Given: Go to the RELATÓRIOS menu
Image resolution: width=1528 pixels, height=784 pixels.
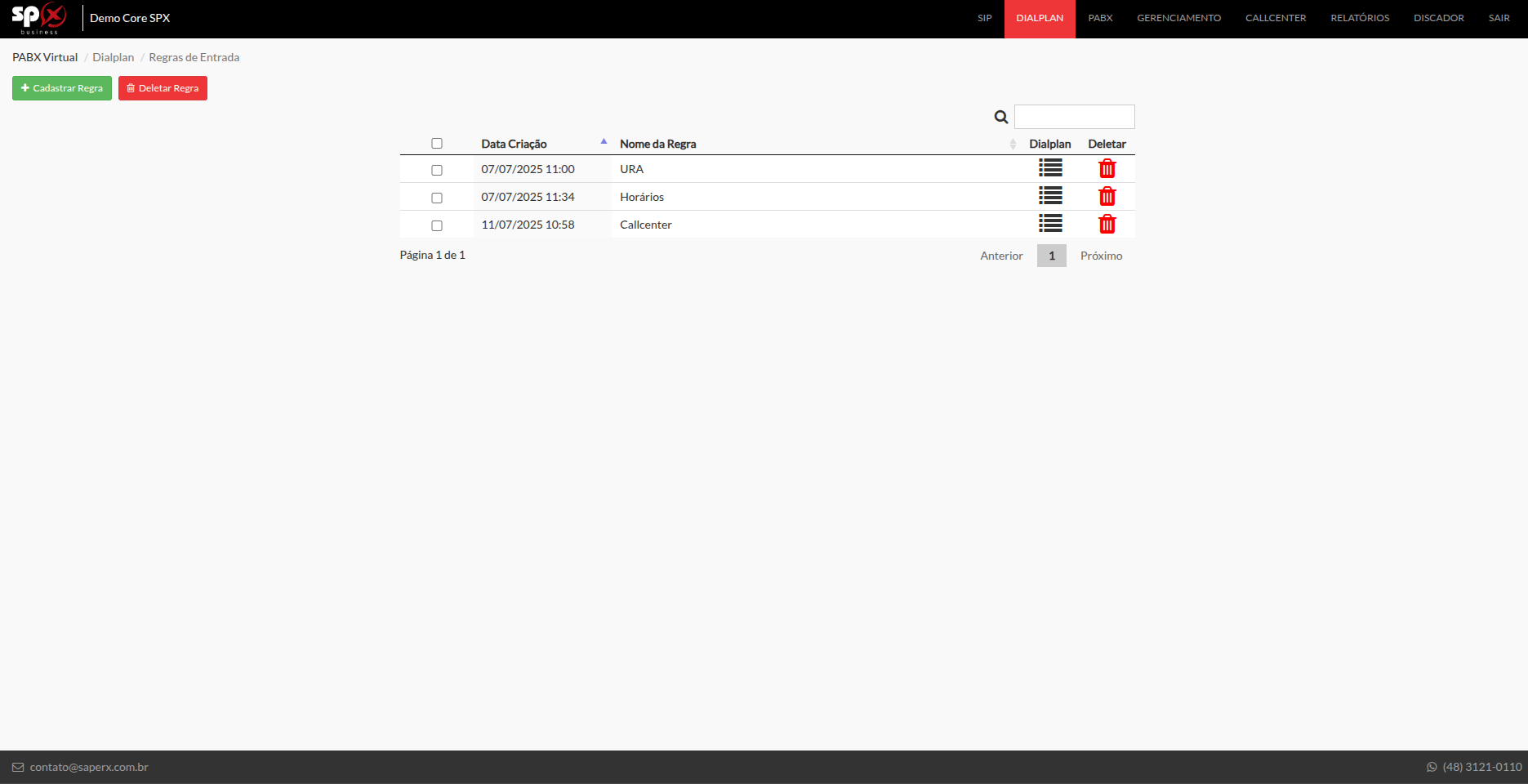Looking at the screenshot, I should tap(1359, 18).
